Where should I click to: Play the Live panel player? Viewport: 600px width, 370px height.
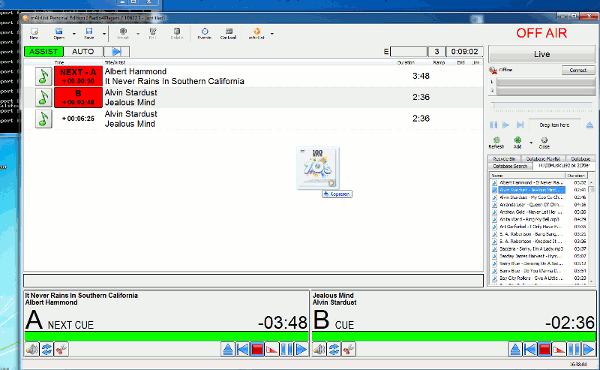(x=506, y=125)
